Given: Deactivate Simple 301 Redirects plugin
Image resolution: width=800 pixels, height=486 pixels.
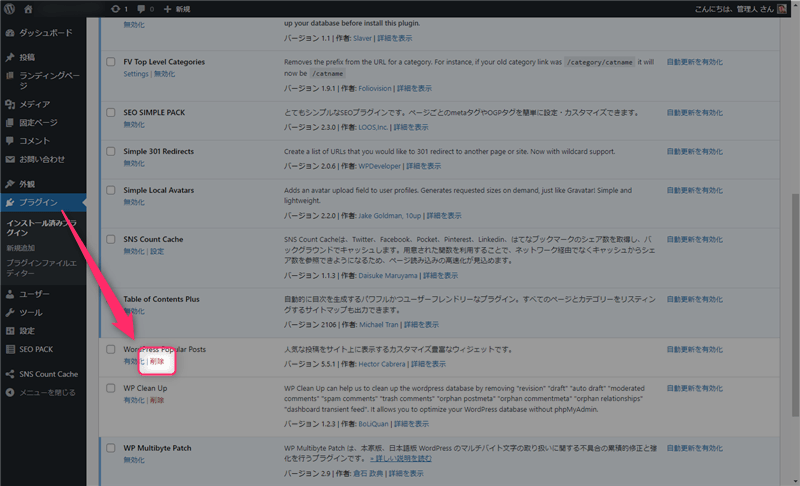Looking at the screenshot, I should point(134,164).
